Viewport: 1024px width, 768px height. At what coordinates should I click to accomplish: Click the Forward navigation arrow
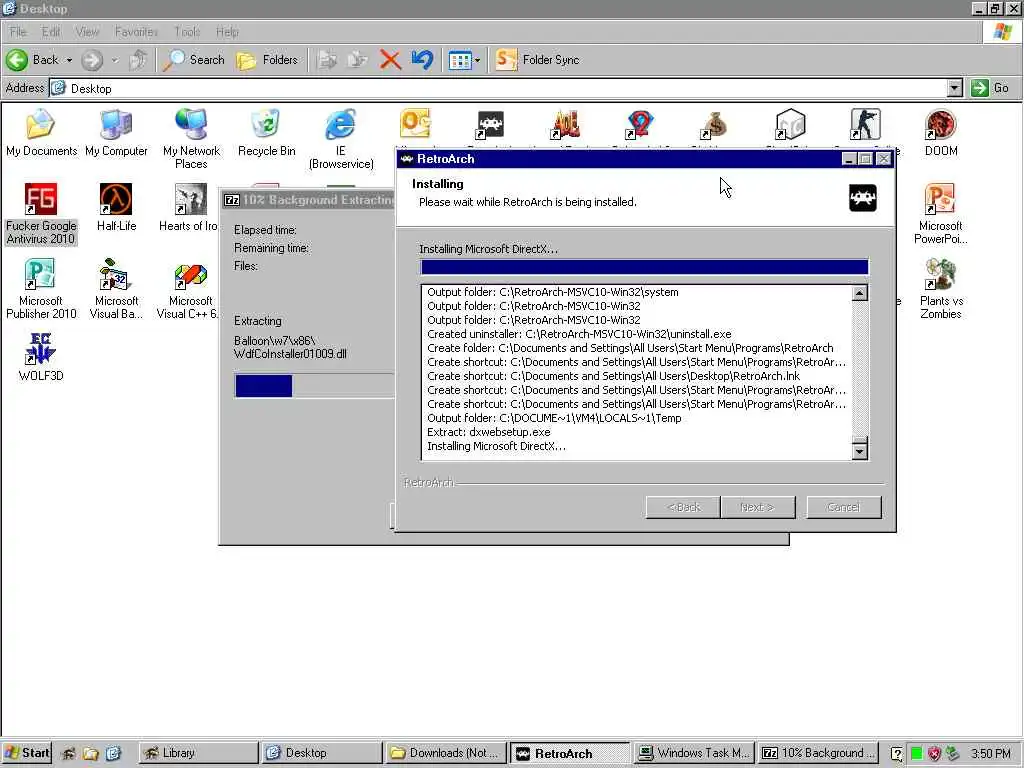(x=92, y=60)
